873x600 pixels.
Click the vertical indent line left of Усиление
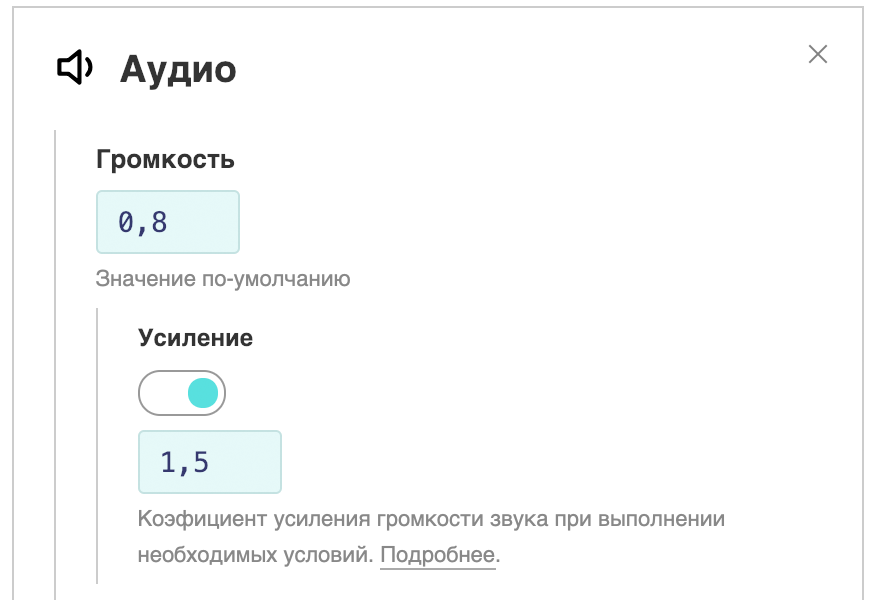pos(97,445)
